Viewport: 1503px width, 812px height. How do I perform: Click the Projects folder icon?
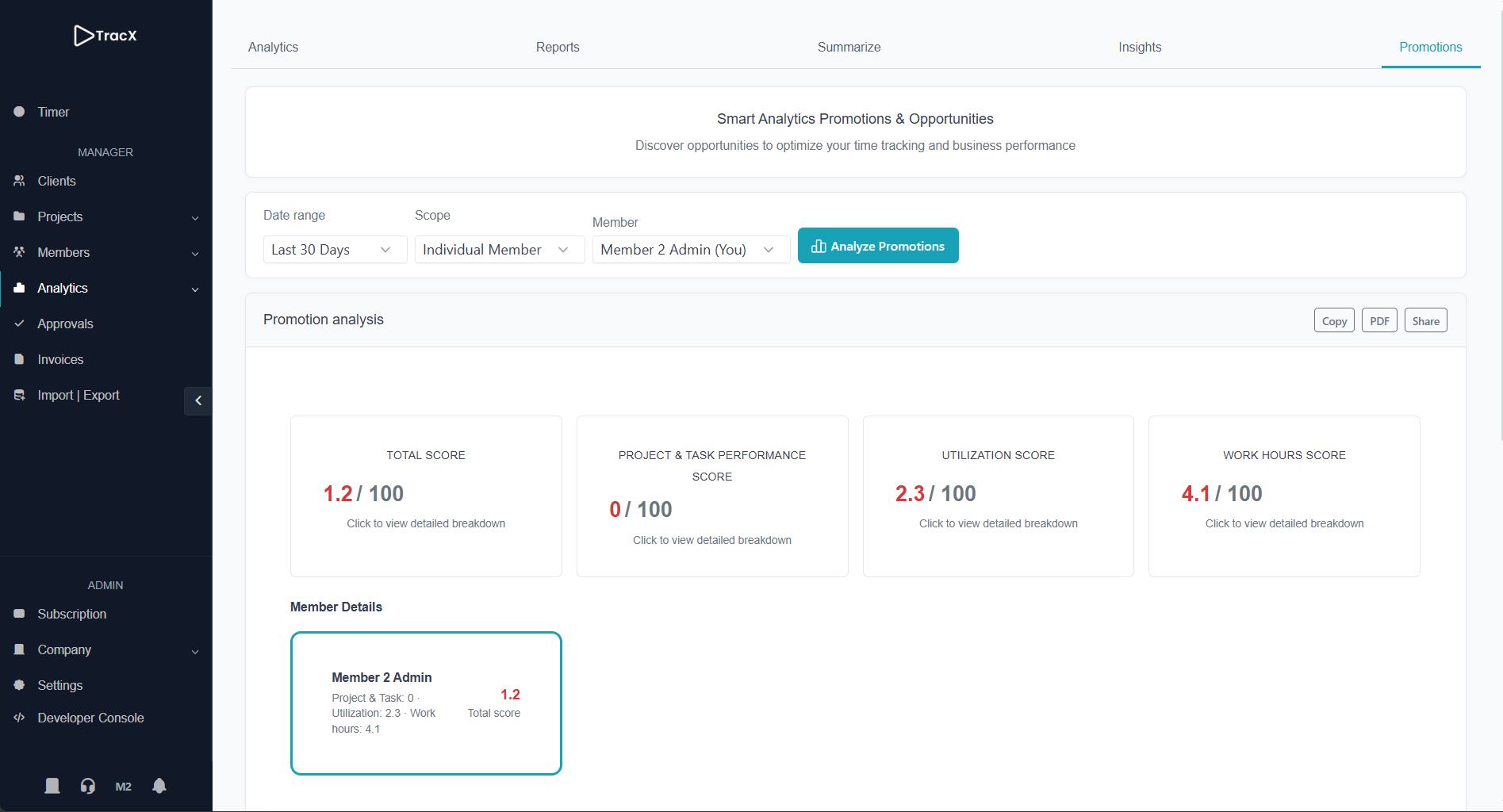19,216
